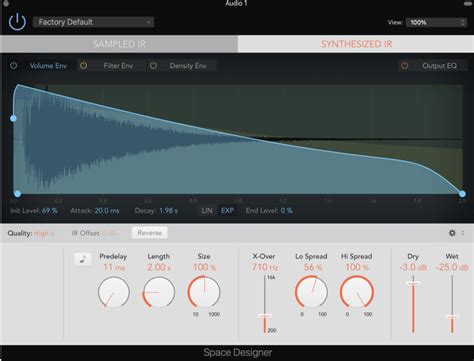This screenshot has width=474, height=361.
Task: Toggle the Output EQ power icon
Action: pos(405,66)
